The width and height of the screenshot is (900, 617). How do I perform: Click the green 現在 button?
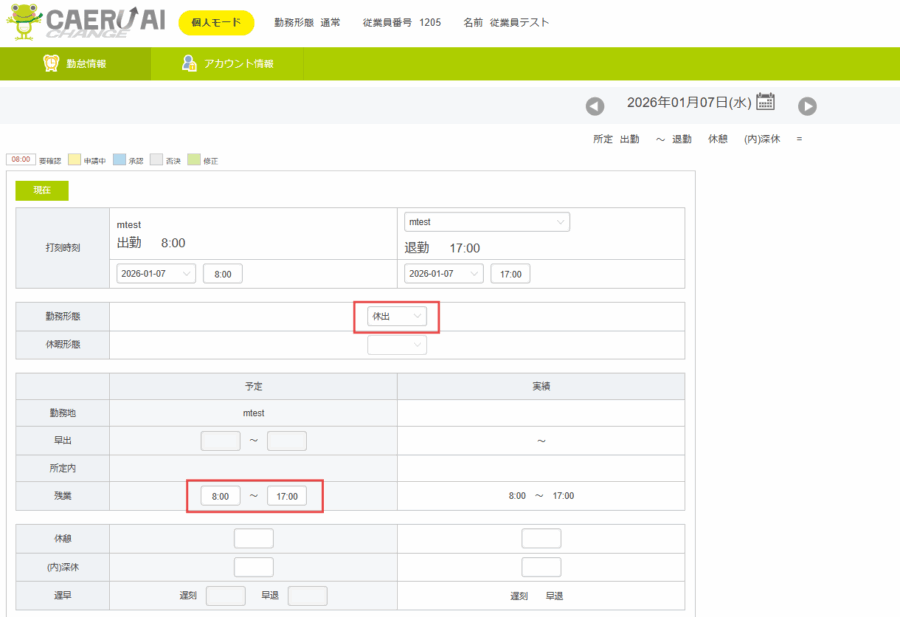[42, 191]
